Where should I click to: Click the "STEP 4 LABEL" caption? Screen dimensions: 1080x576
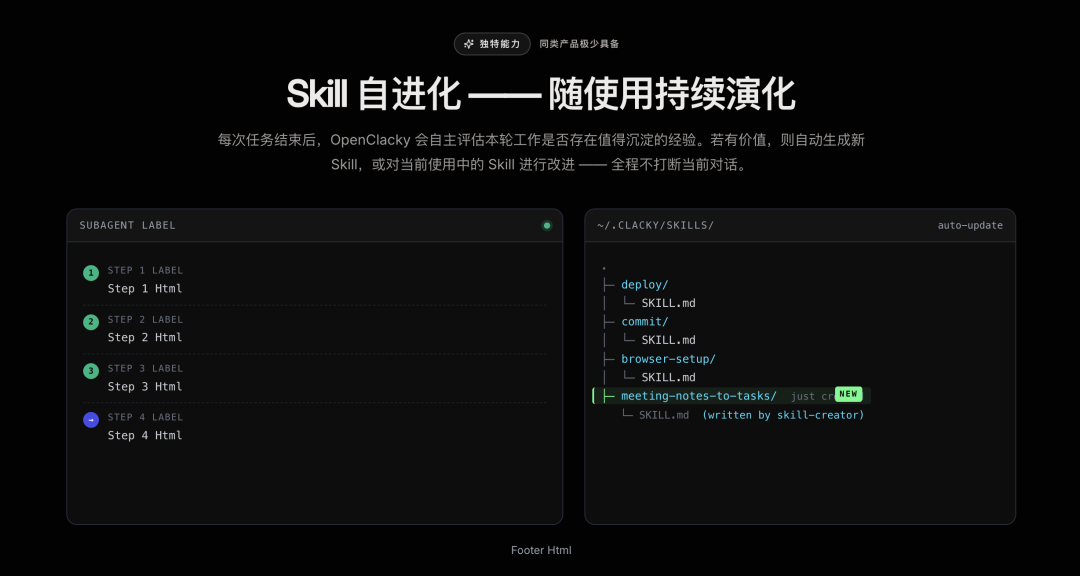pos(145,417)
